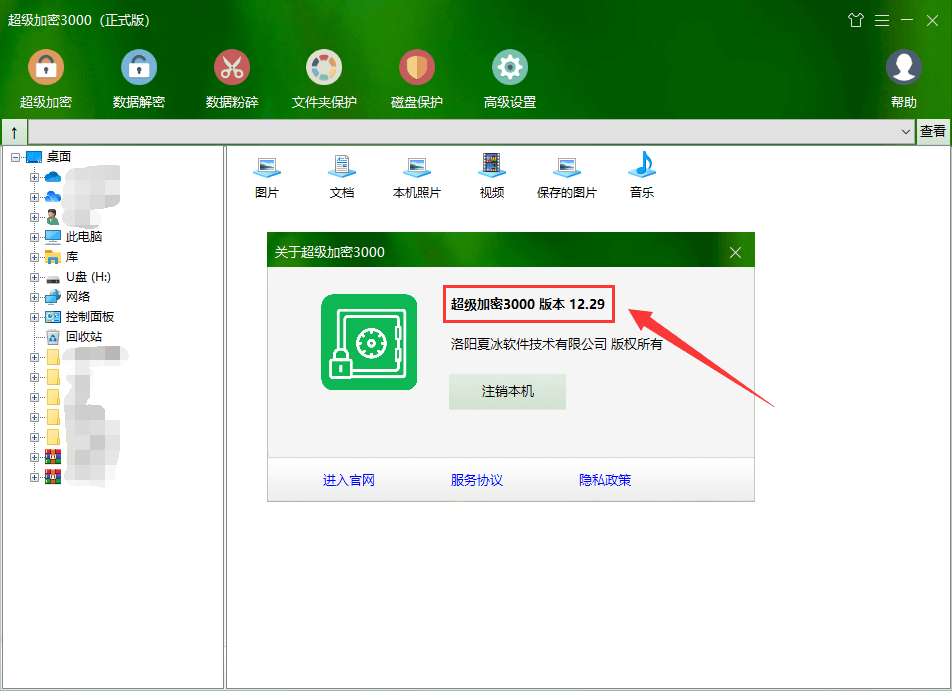Image resolution: width=952 pixels, height=691 pixels.
Task: Open the 高级设置 gear settings
Action: point(510,79)
